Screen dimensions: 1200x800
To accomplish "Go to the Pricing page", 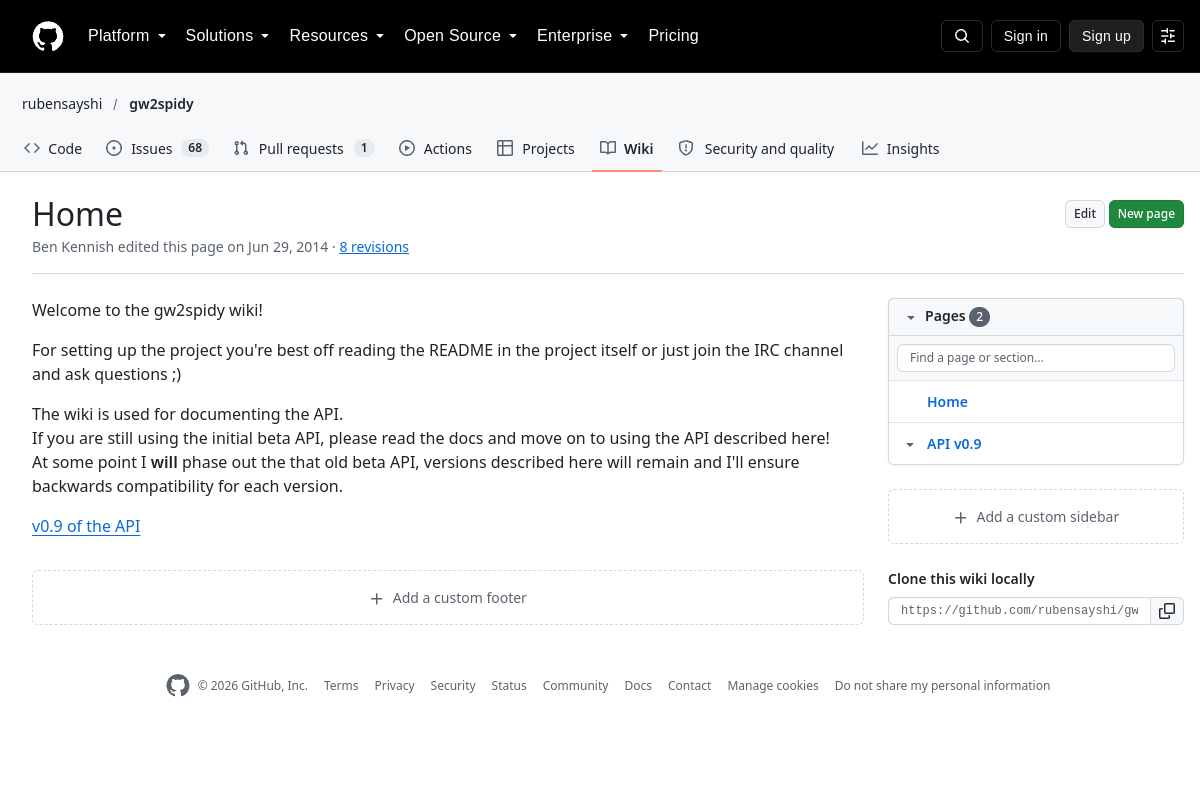I will (673, 36).
